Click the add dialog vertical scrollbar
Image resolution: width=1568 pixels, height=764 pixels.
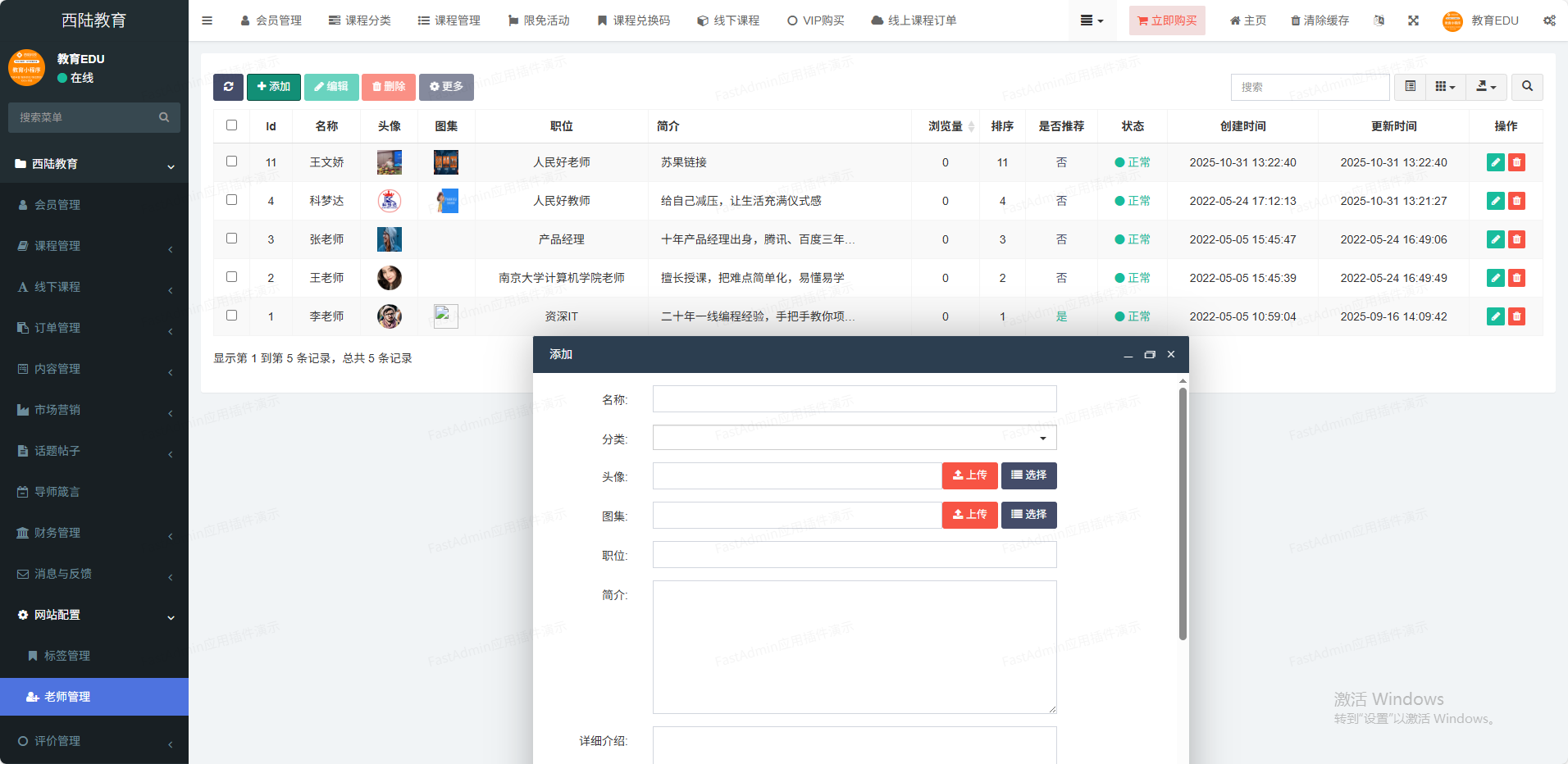pos(1183,515)
